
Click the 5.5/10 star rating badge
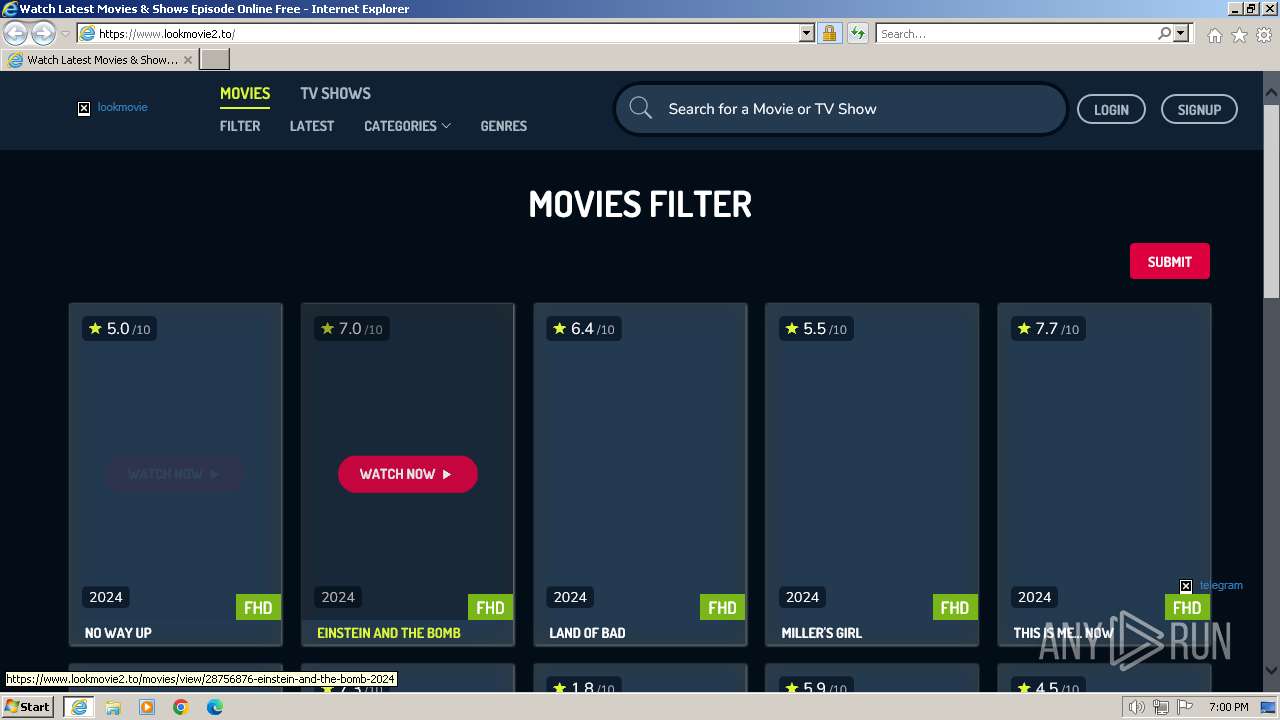click(815, 329)
